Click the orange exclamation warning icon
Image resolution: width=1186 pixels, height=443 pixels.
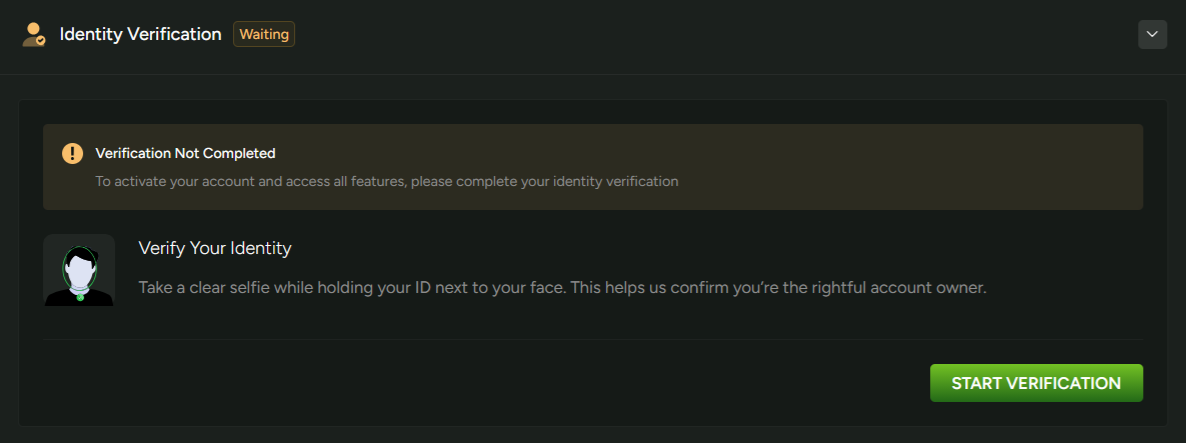point(72,153)
